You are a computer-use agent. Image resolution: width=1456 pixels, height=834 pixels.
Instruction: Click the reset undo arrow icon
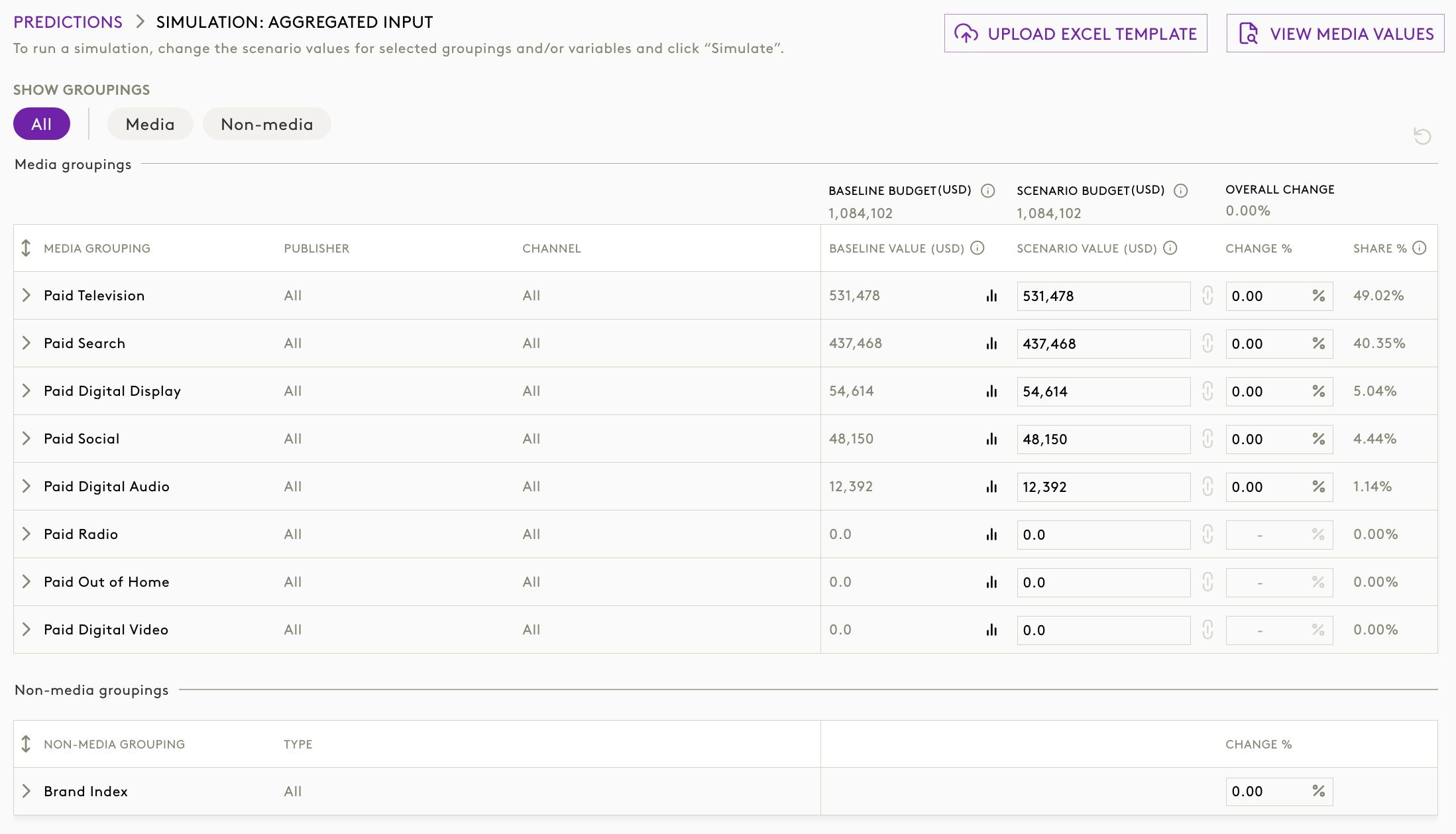[1422, 137]
